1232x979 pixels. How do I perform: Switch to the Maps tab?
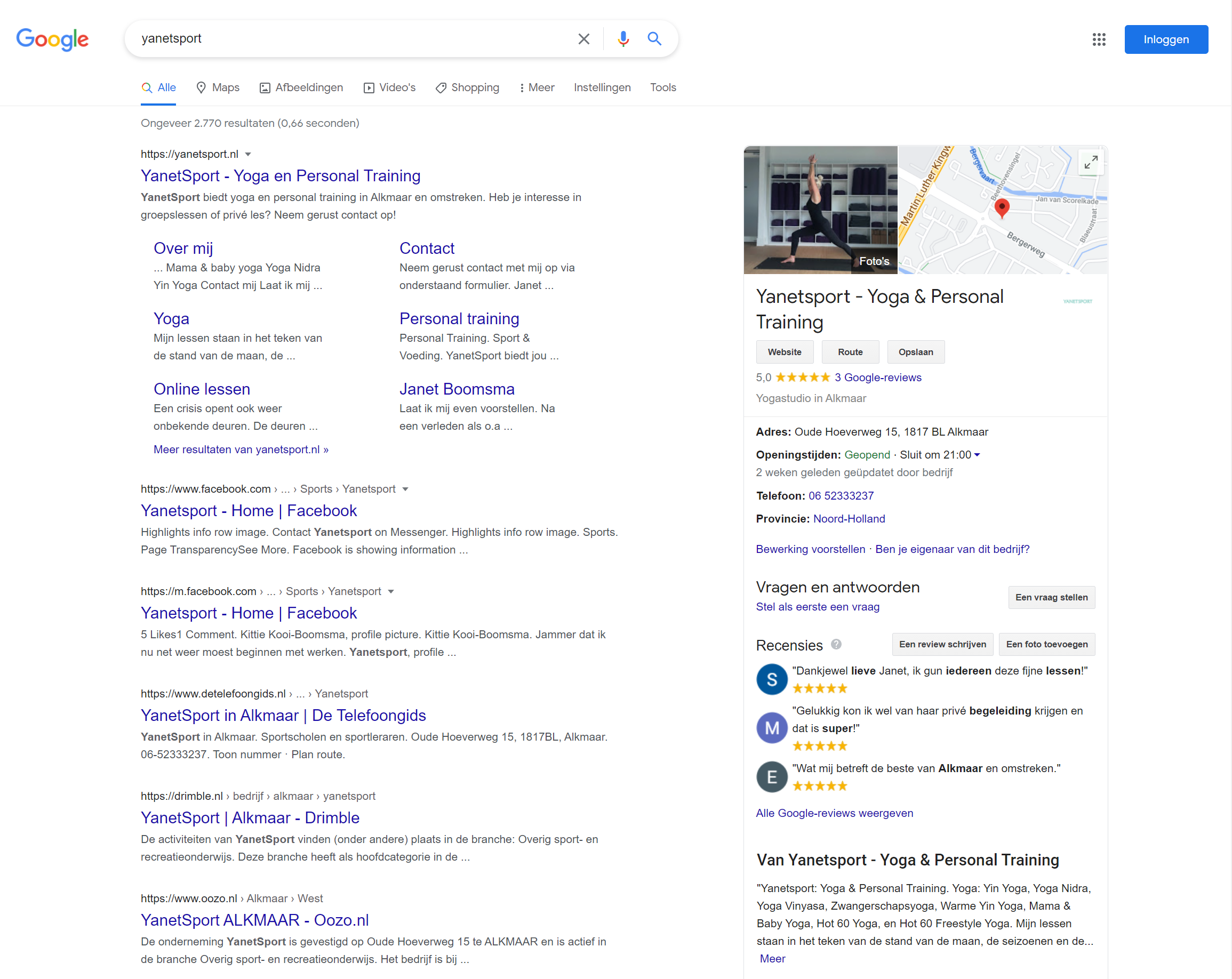(217, 87)
